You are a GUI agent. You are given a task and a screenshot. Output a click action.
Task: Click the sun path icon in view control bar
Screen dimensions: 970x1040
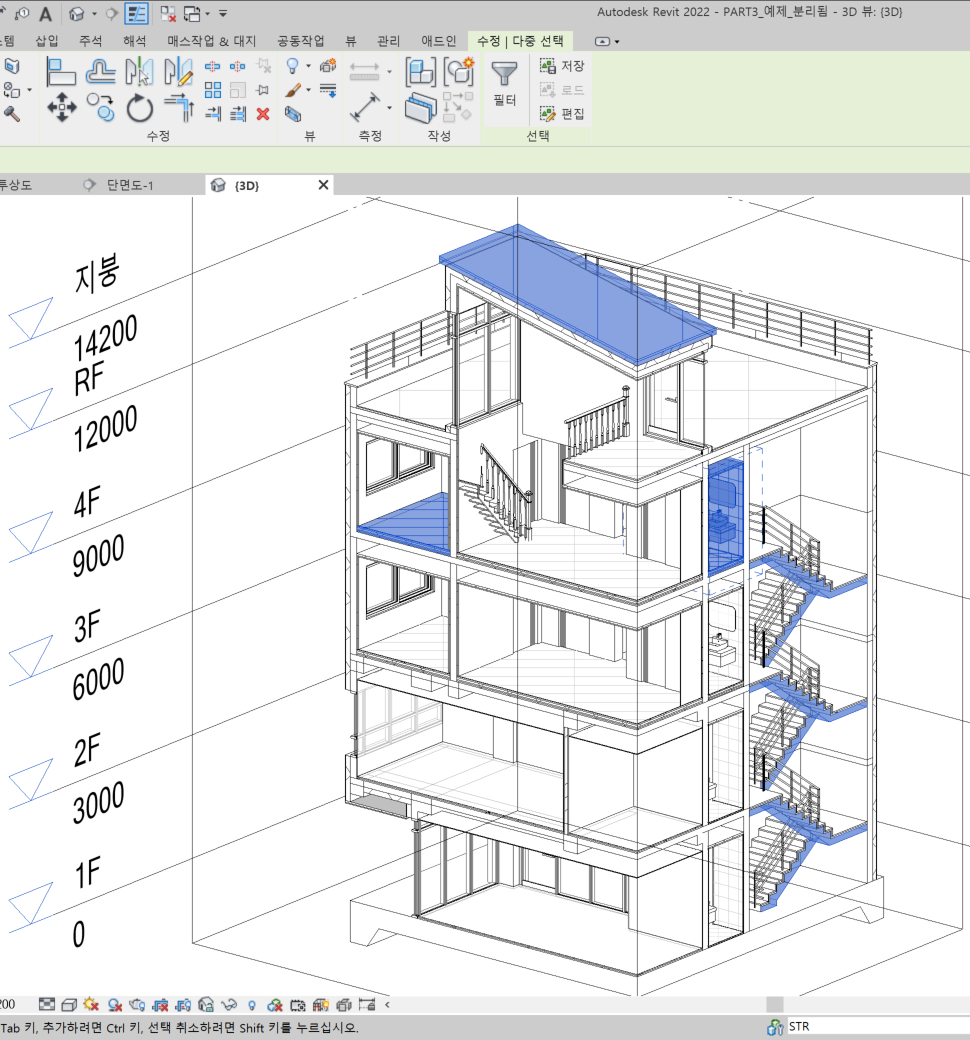point(89,1003)
